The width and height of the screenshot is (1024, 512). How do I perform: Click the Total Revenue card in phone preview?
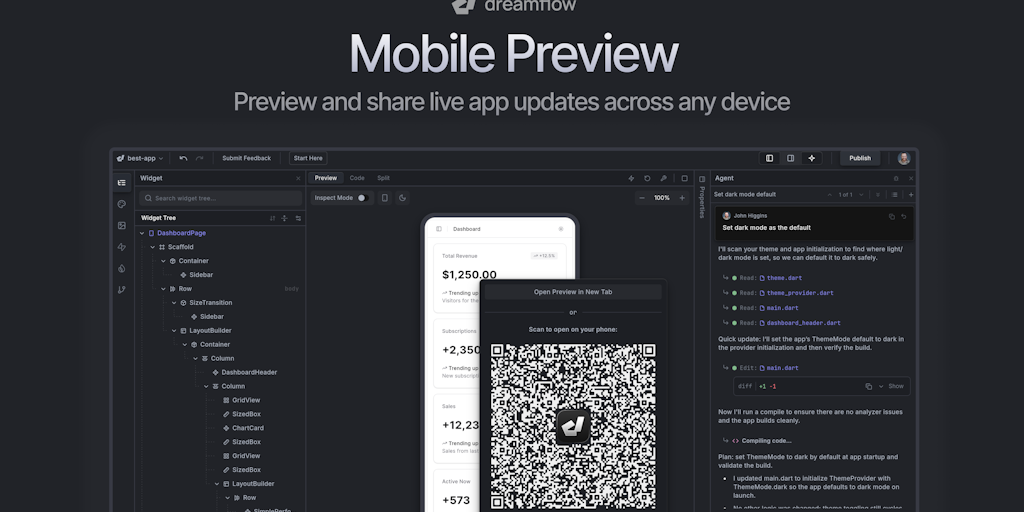[500, 277]
